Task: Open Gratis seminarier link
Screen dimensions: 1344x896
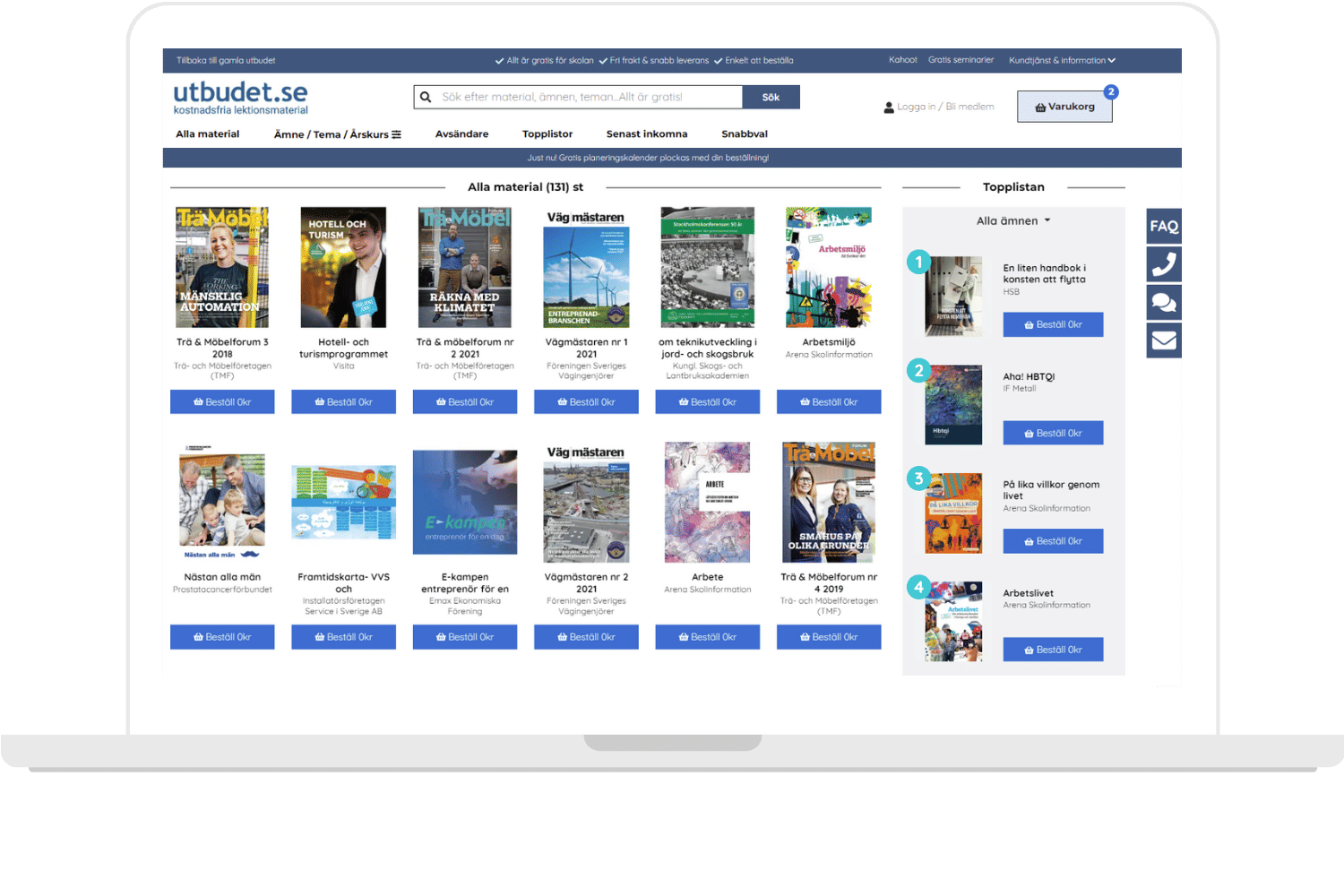Action: tap(961, 60)
